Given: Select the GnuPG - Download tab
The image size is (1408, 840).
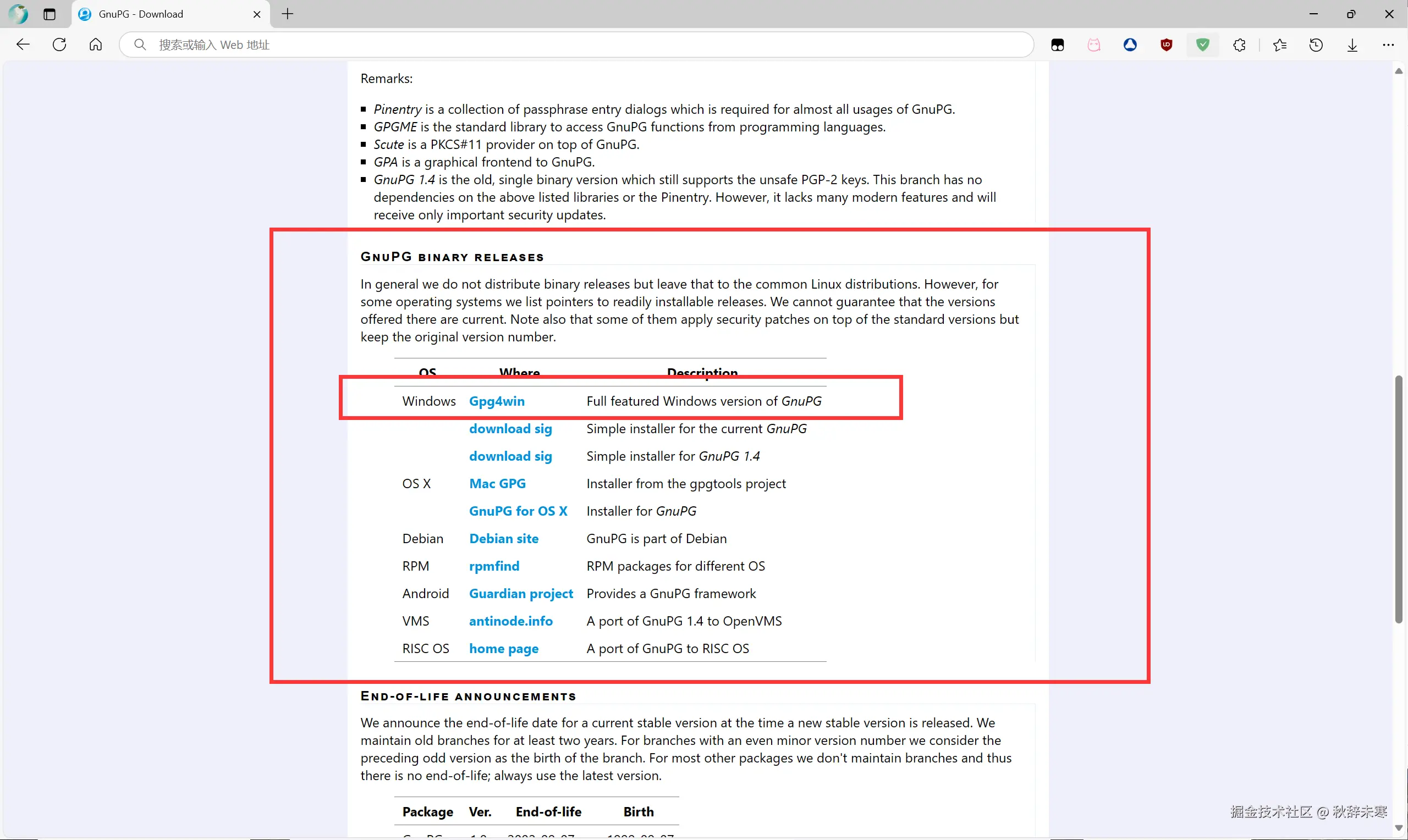Looking at the screenshot, I should click(141, 14).
